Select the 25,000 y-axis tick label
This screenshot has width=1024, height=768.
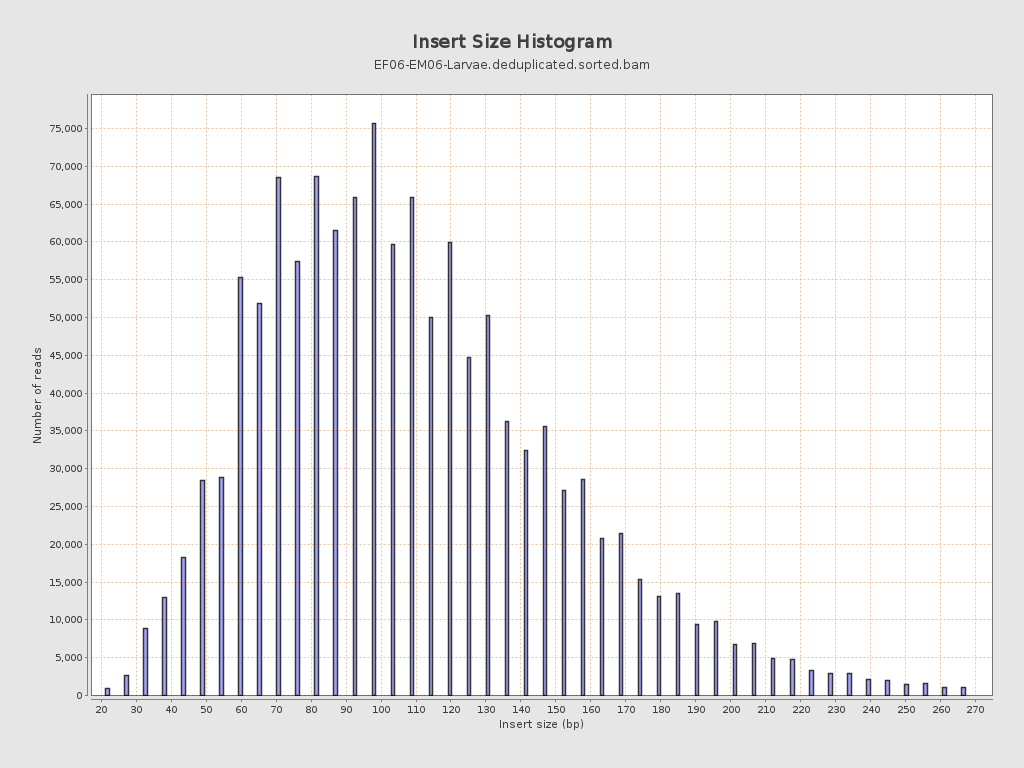coord(66,507)
